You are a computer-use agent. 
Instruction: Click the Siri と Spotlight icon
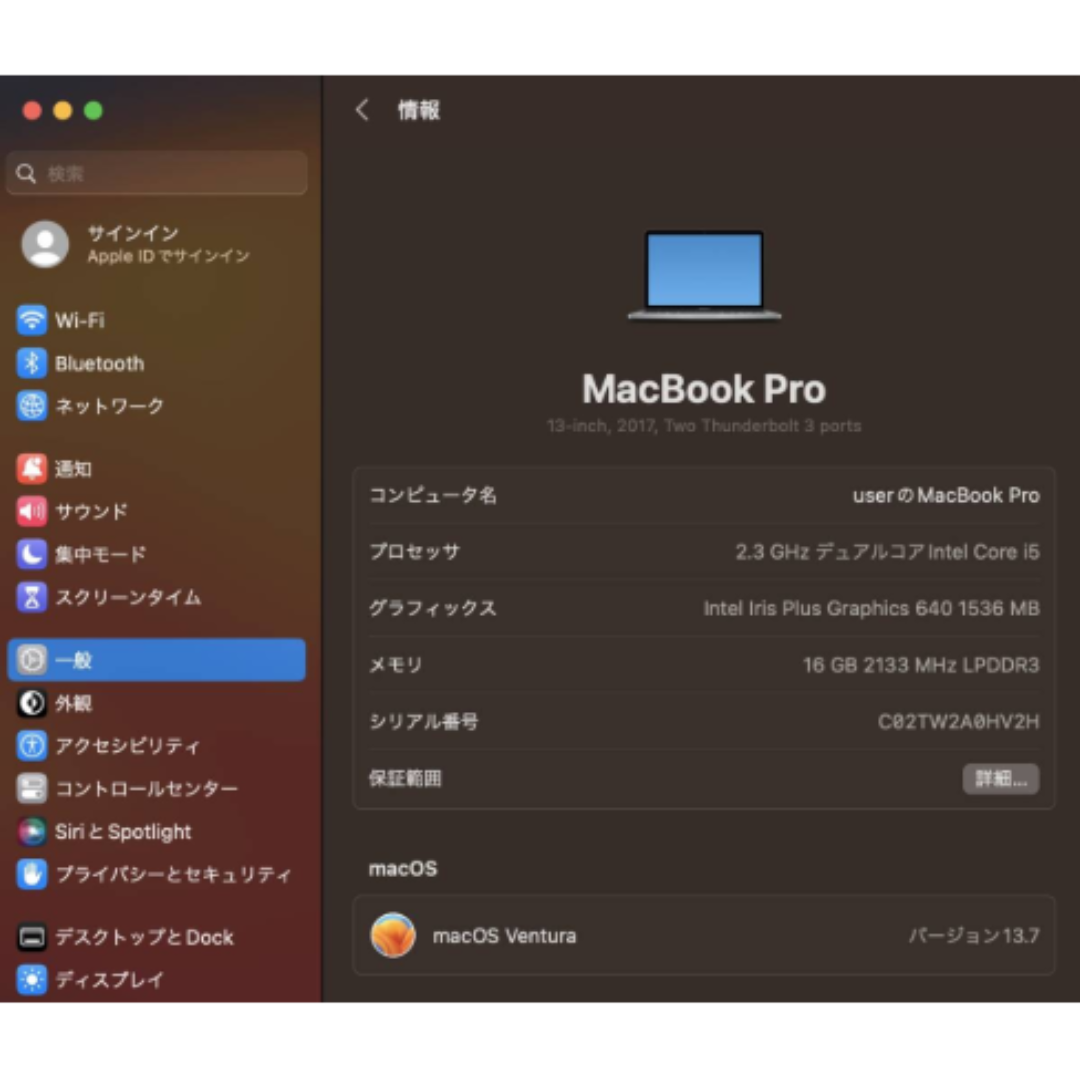[x=32, y=831]
